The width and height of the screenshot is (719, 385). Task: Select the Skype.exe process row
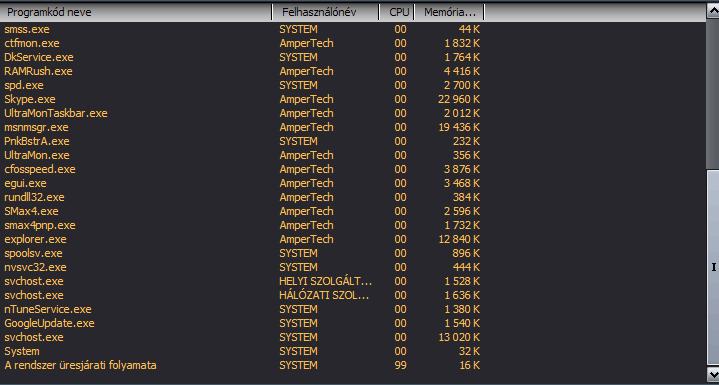click(352, 99)
